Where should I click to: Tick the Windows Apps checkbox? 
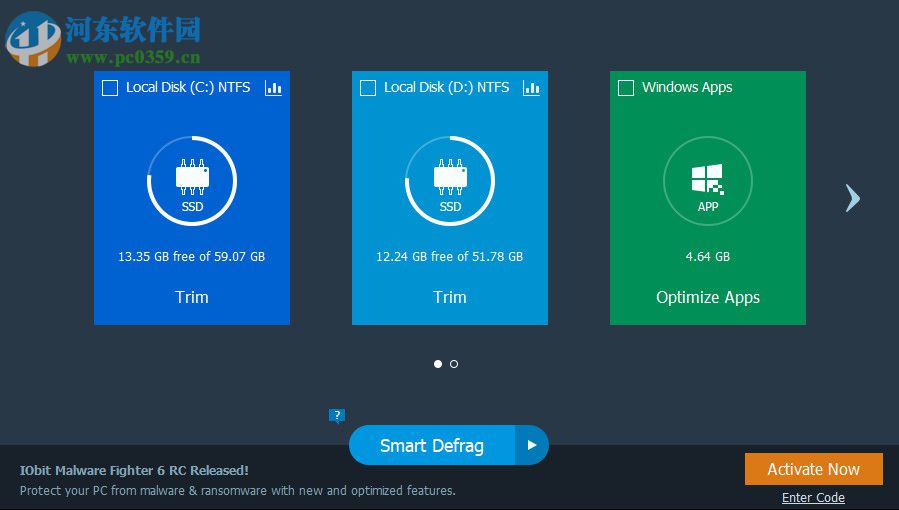tap(626, 88)
